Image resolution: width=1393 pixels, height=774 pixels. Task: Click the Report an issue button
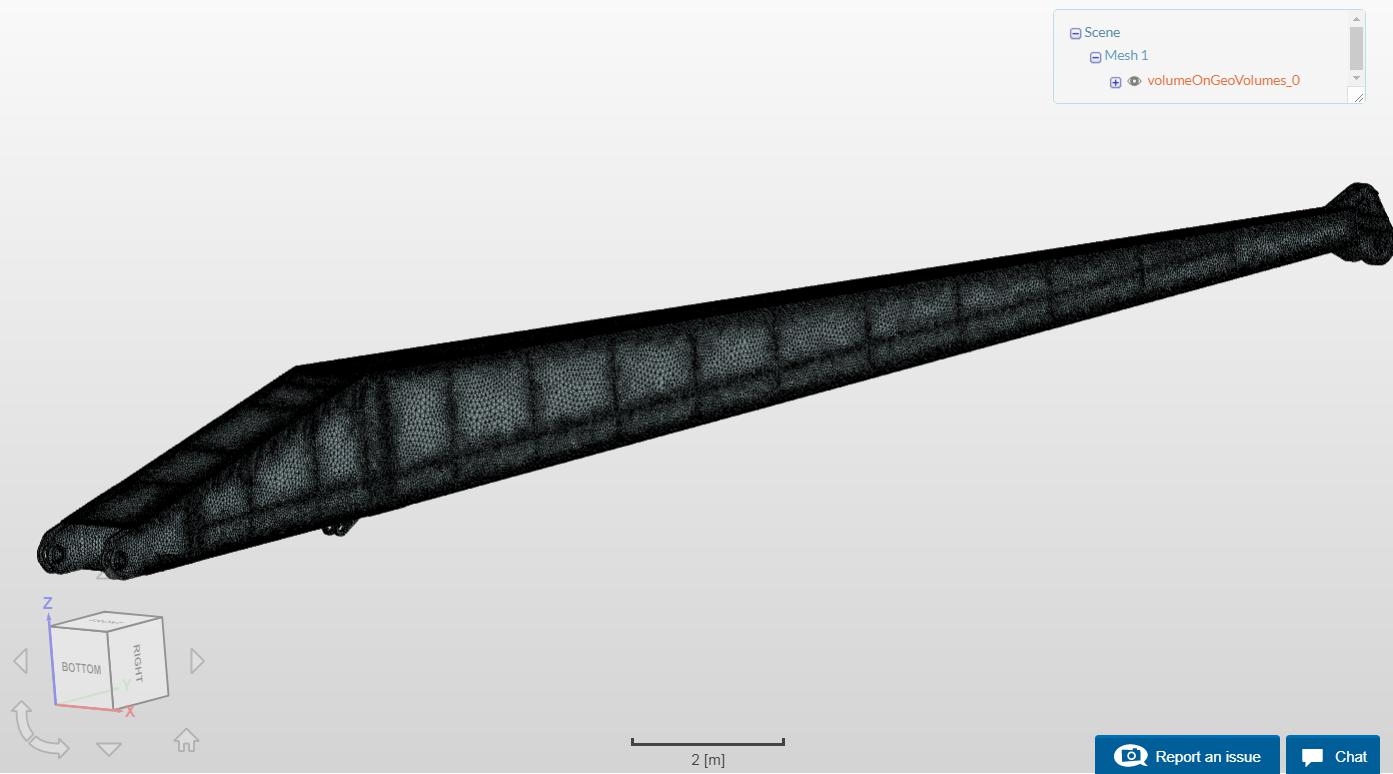(x=1187, y=756)
